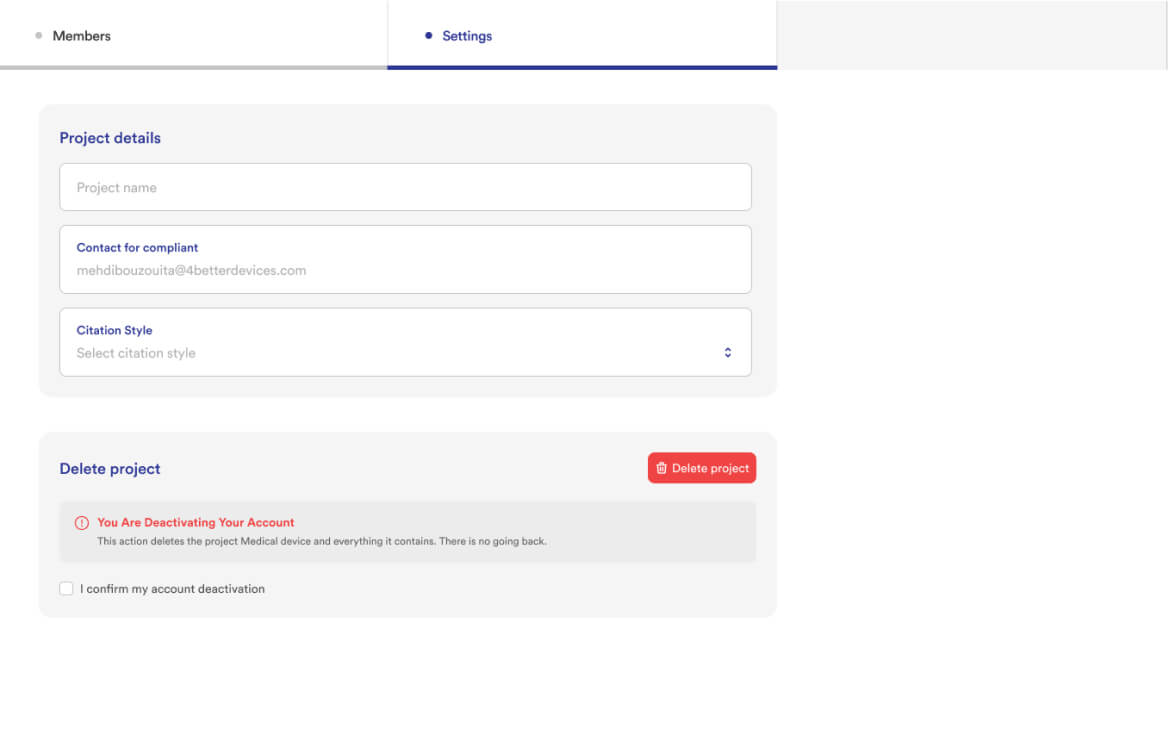
Task: Click the Contact for compliant label
Action: (137, 247)
